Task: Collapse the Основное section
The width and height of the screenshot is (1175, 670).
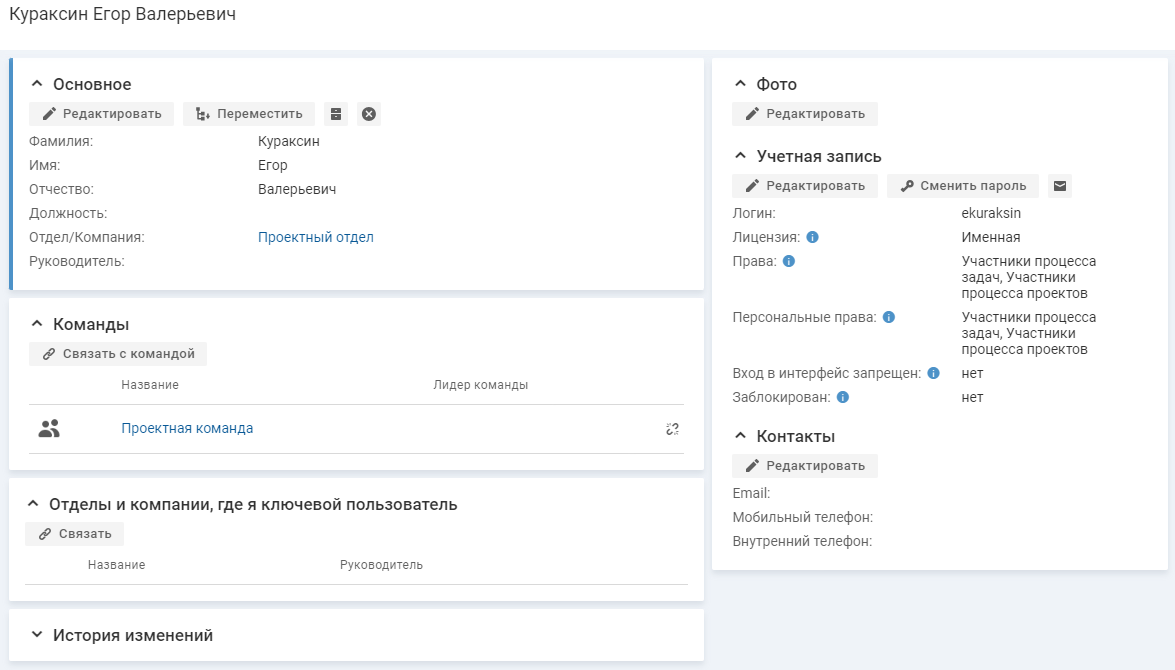Action: click(38, 85)
